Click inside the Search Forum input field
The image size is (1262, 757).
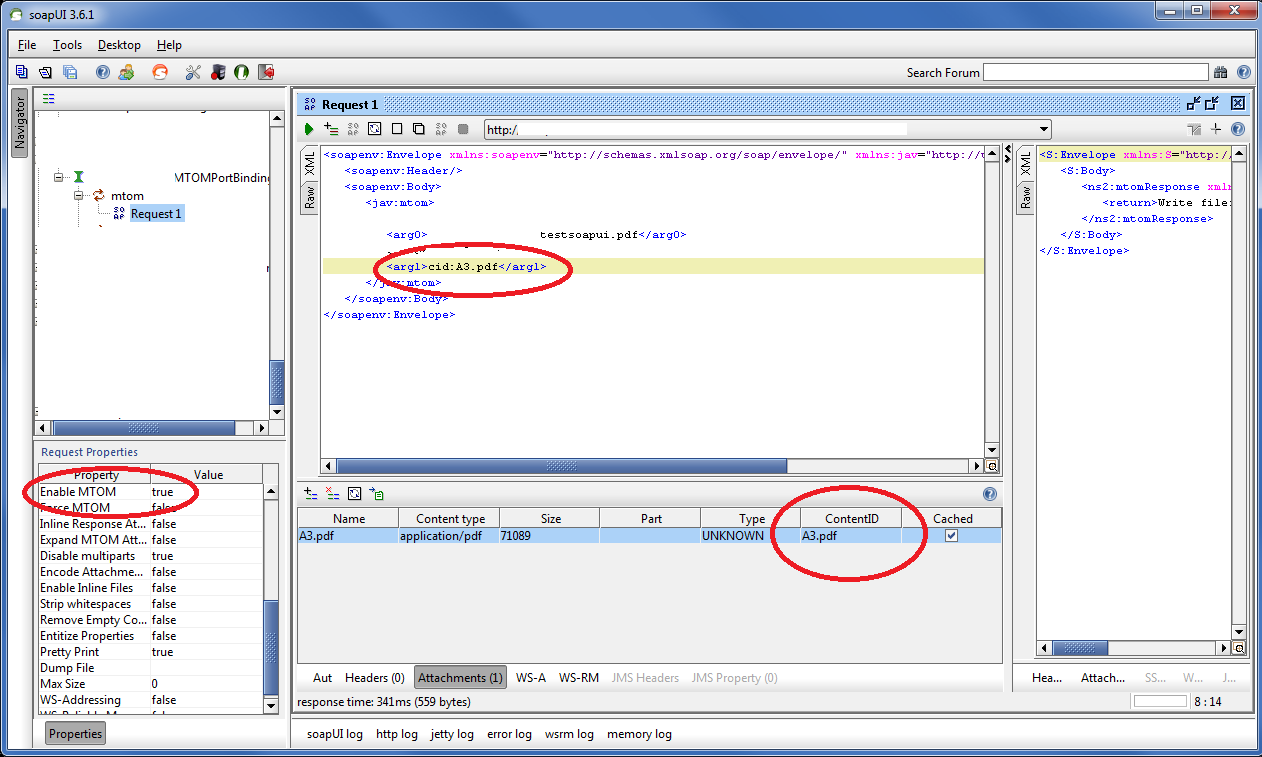1095,71
